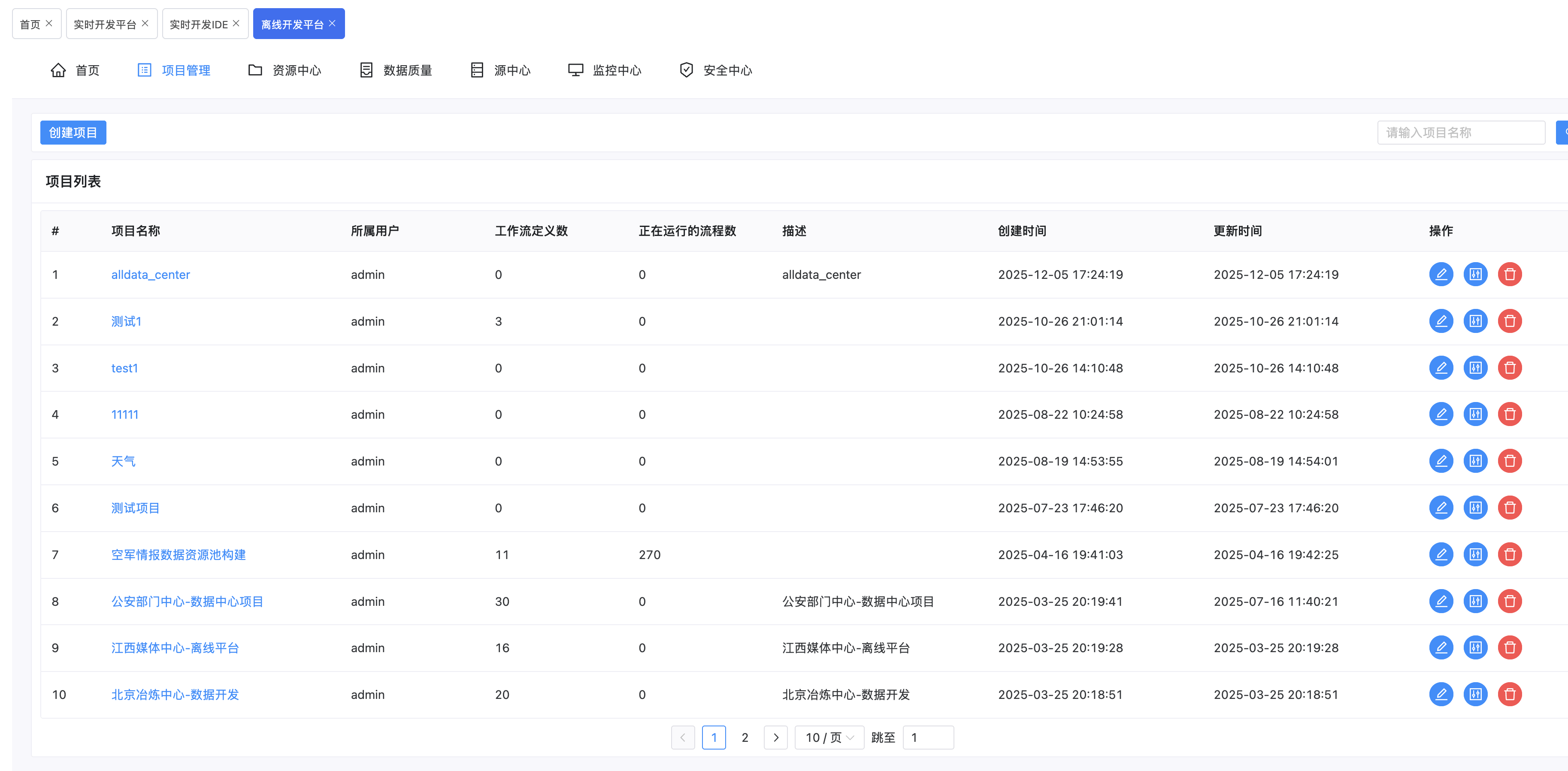Open 公安部门中心-数据中心项目 project link

click(187, 601)
